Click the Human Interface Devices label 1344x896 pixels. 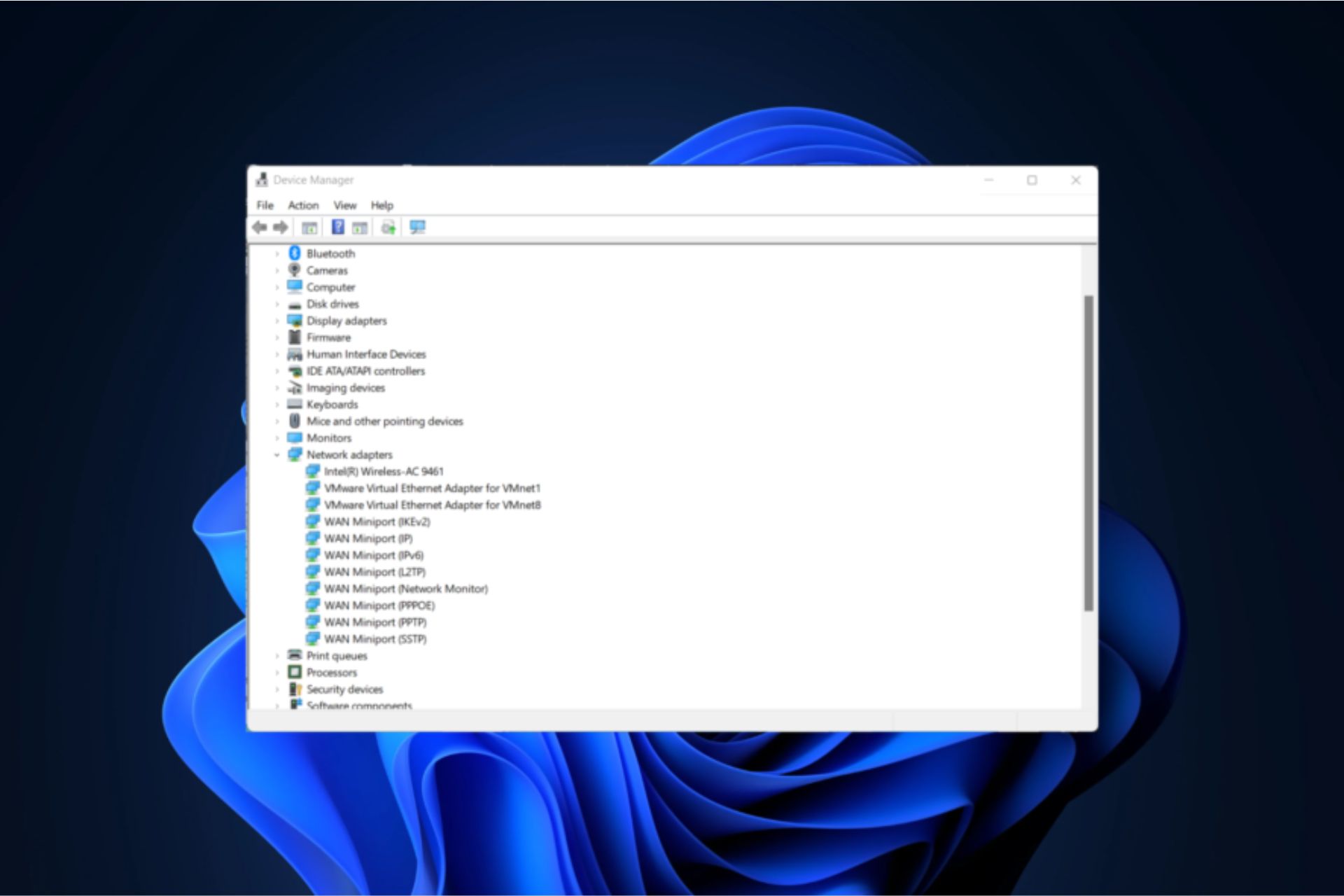pos(366,354)
